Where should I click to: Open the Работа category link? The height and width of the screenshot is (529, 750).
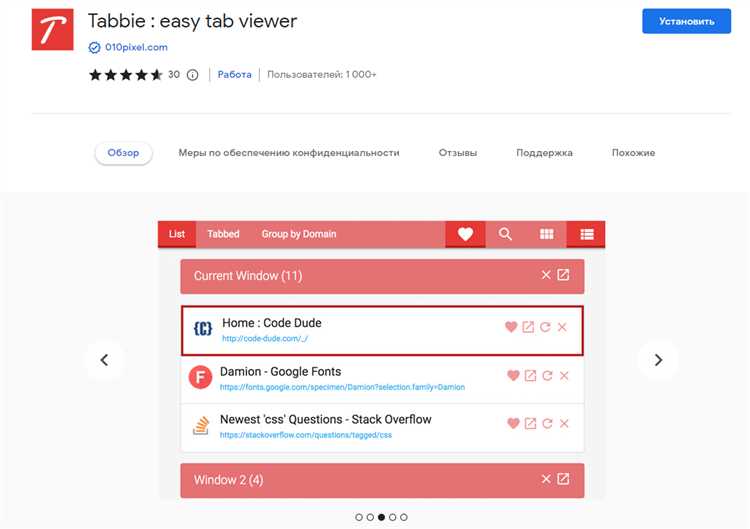[234, 75]
